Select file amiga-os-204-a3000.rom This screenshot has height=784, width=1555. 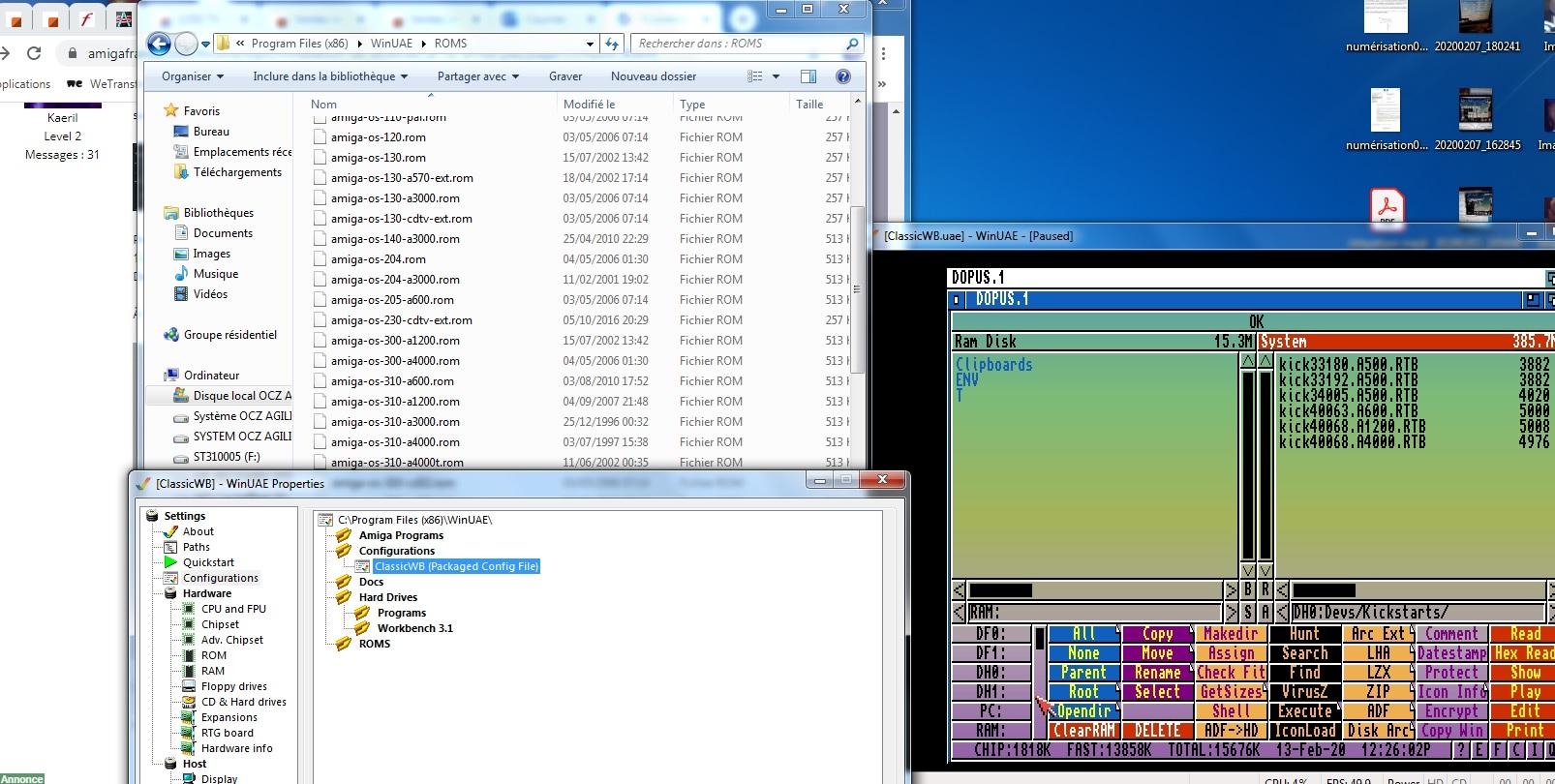tap(395, 280)
